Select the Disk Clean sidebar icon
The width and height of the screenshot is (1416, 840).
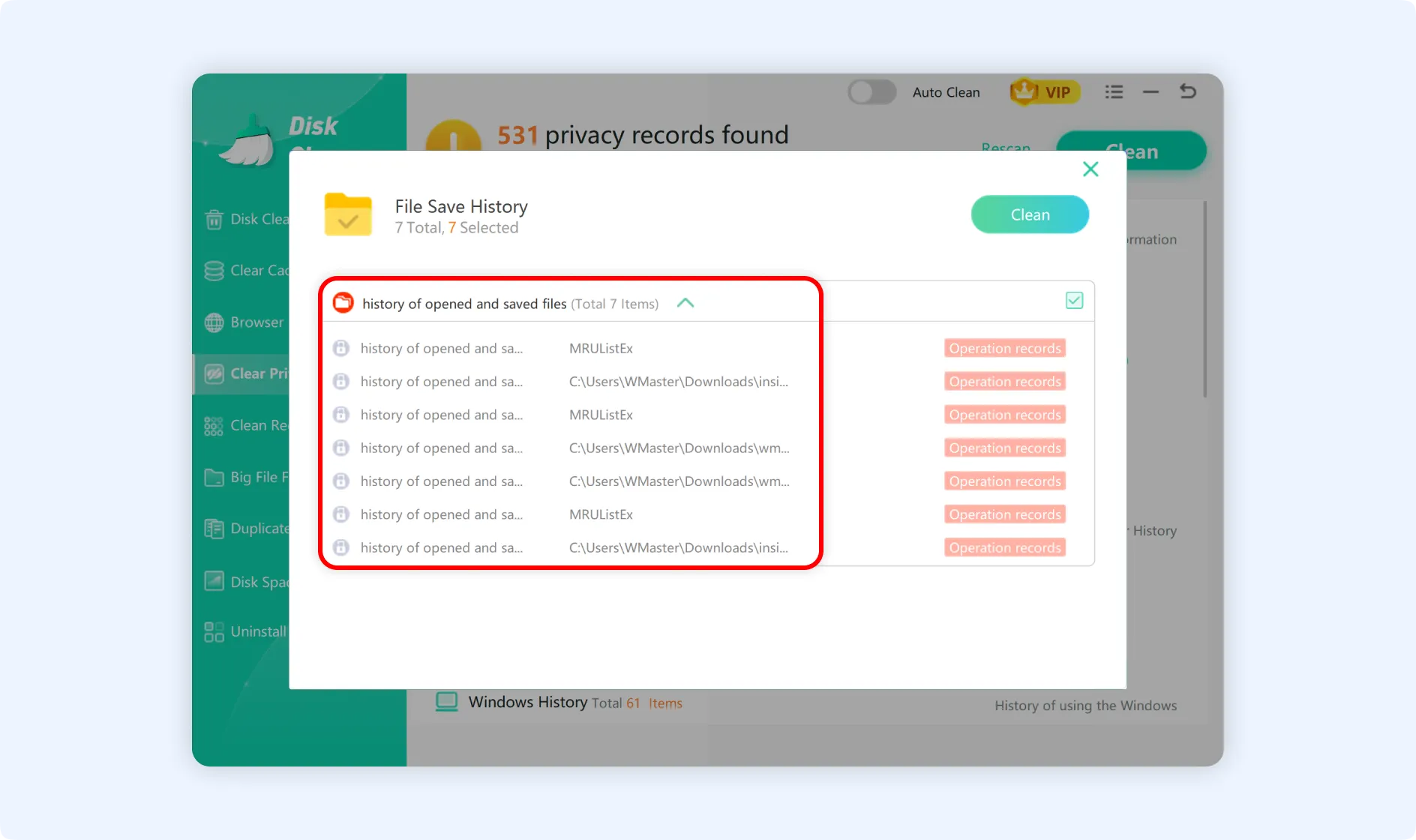(x=214, y=219)
